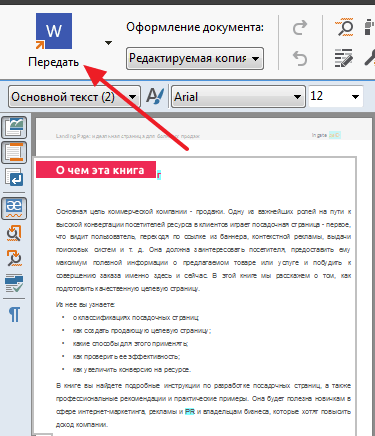Open the style editor 'A' brush icon
Image resolution: width=375 pixels, height=436 pixels.
[x=155, y=96]
